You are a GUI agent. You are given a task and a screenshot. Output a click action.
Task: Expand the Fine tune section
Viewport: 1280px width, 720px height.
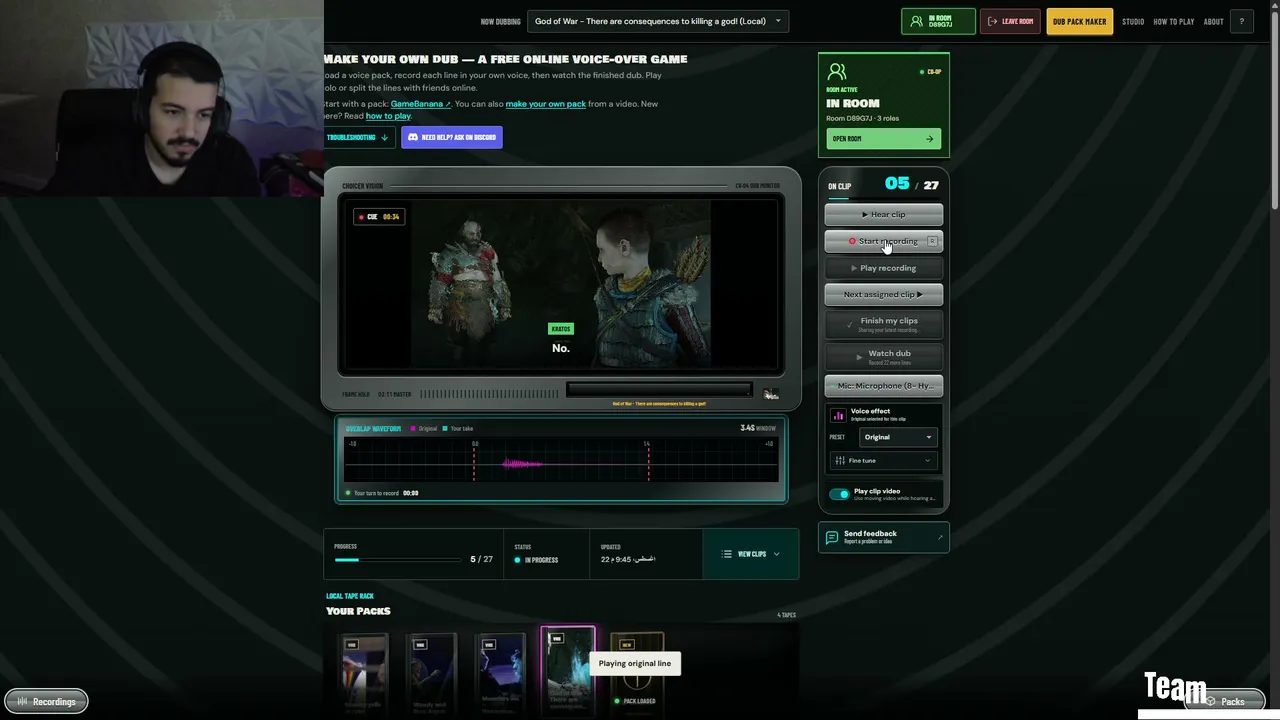coord(884,461)
